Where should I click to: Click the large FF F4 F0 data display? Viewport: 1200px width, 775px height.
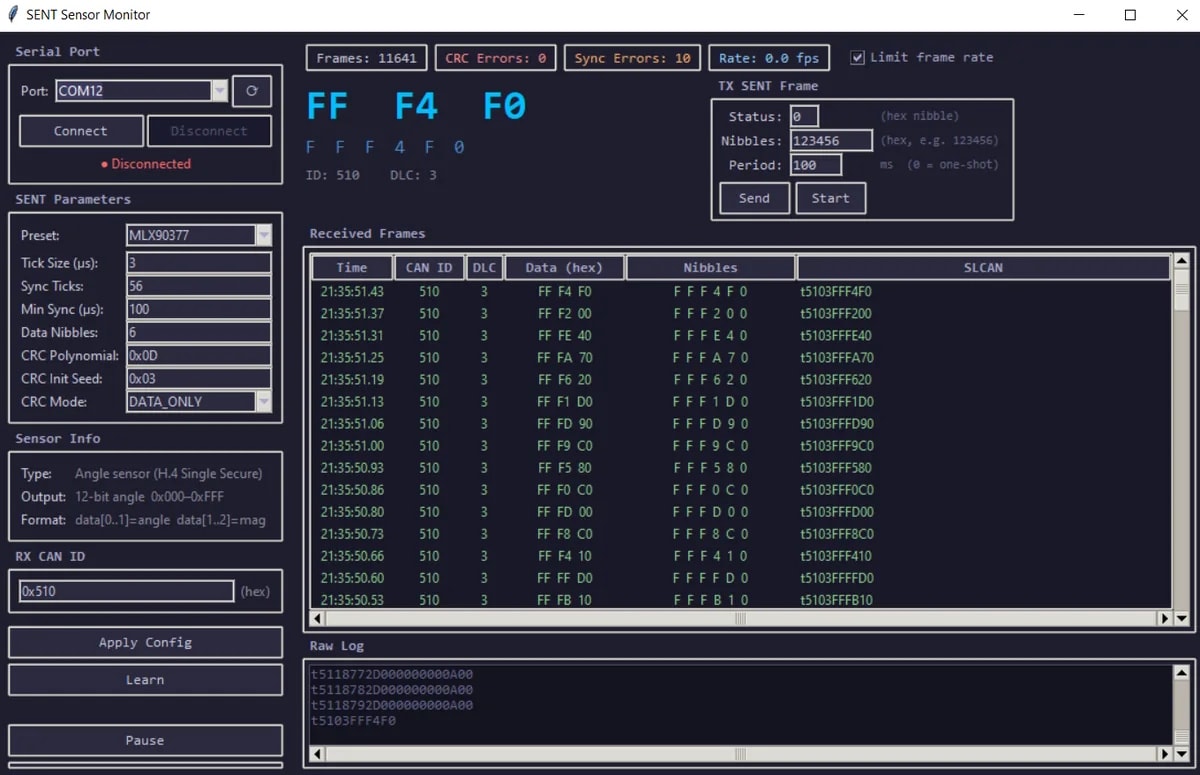[x=416, y=106]
